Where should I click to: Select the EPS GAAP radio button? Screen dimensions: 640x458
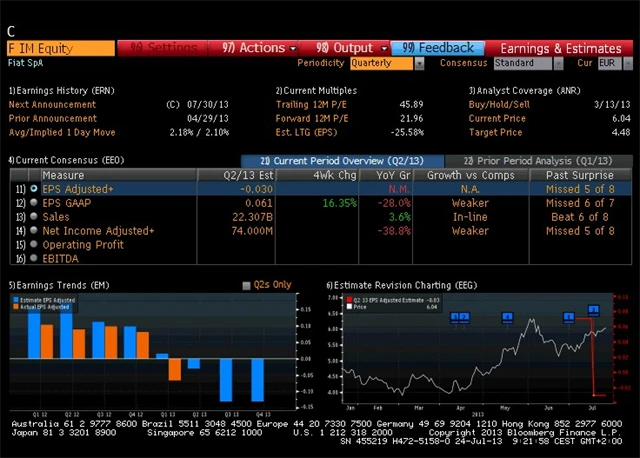pos(34,202)
